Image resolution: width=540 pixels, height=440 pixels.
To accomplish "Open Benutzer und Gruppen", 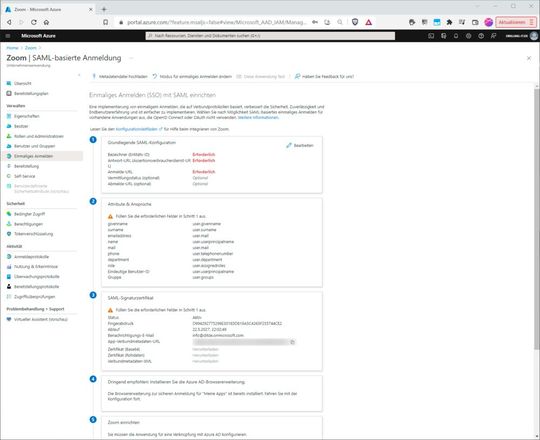I will coord(34,146).
